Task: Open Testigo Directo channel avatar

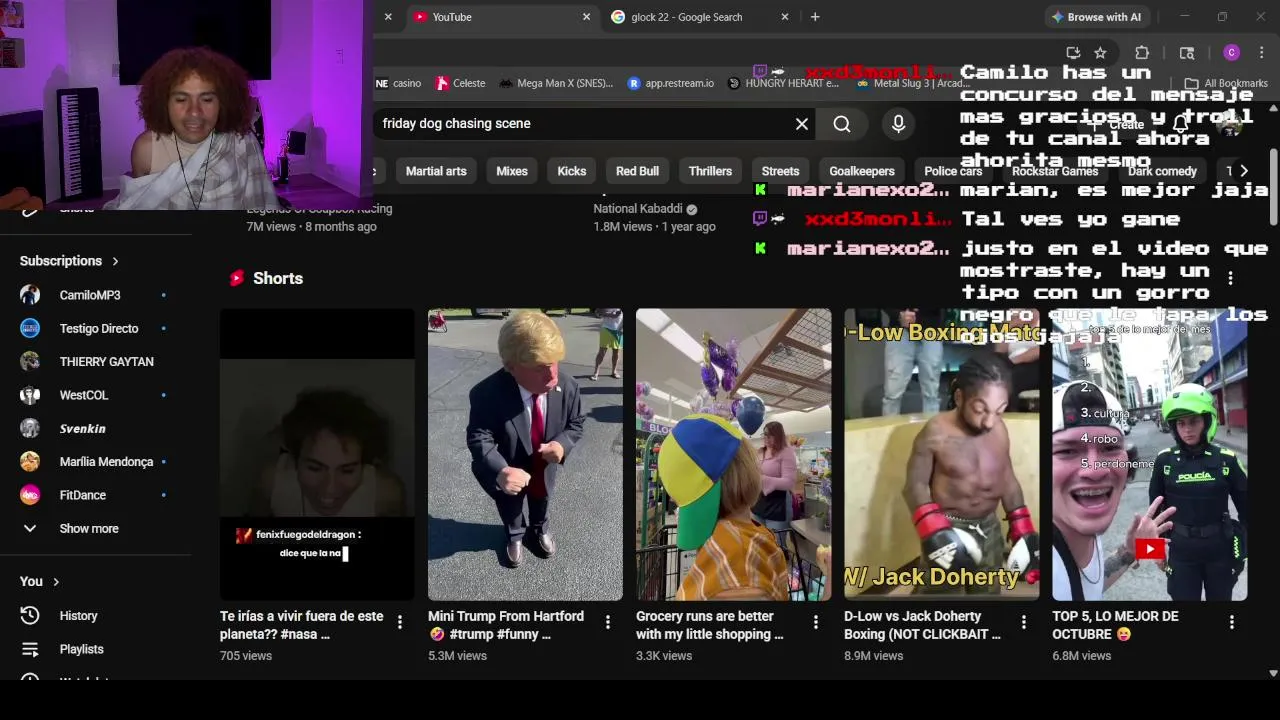Action: 30,328
